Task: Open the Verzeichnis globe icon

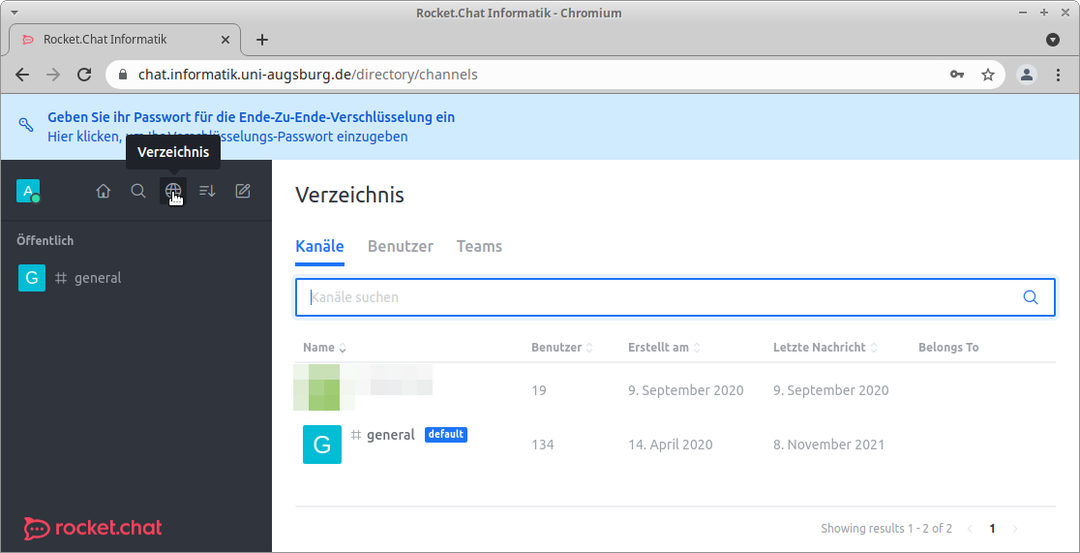Action: 173,191
